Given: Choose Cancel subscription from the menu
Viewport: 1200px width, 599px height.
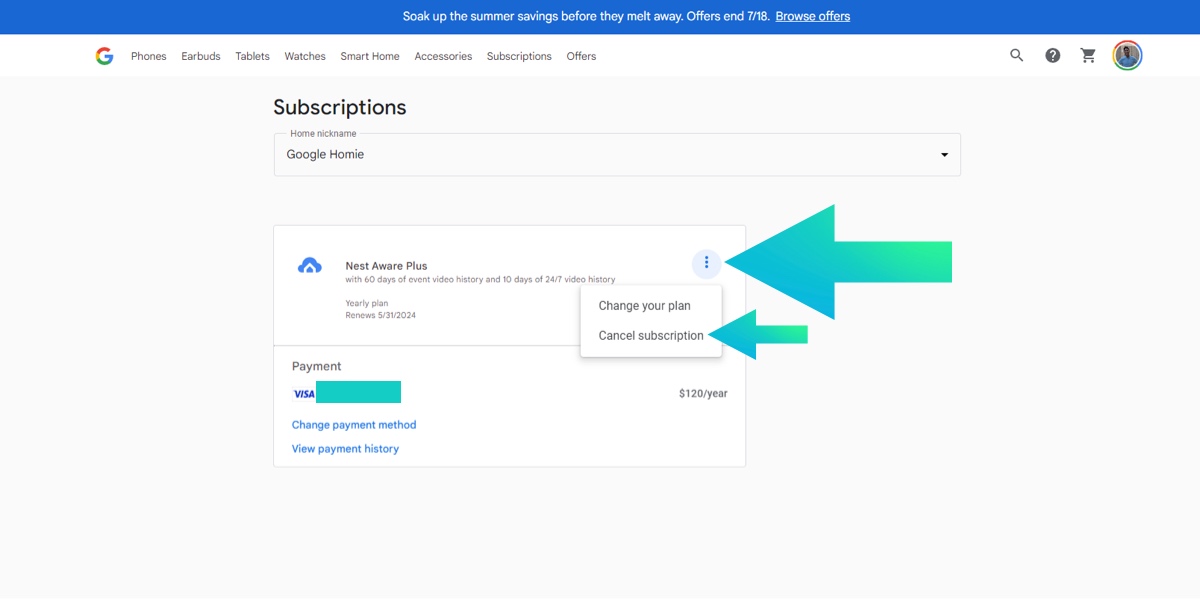Looking at the screenshot, I should (651, 336).
